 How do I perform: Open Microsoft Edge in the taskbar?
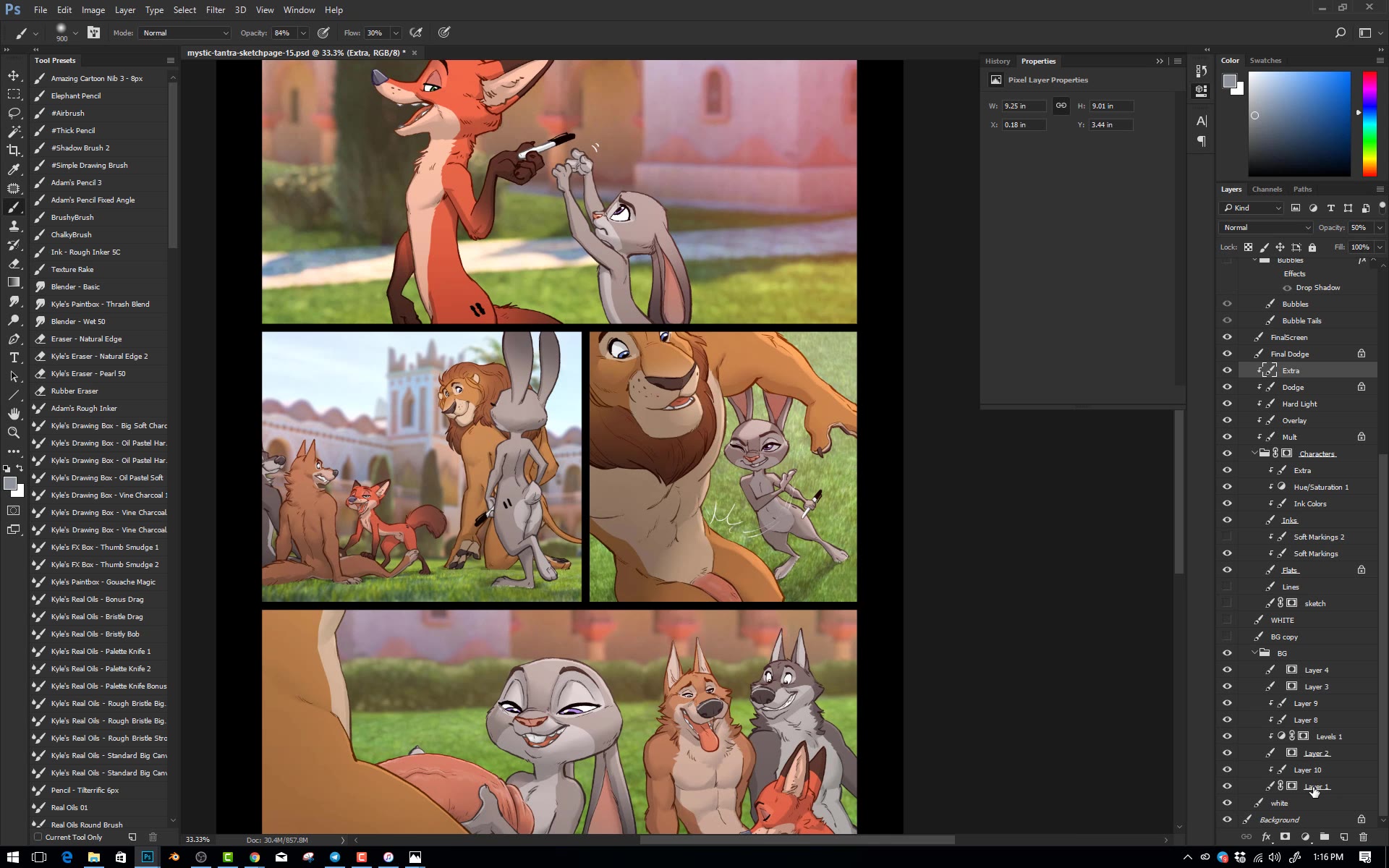[x=67, y=857]
